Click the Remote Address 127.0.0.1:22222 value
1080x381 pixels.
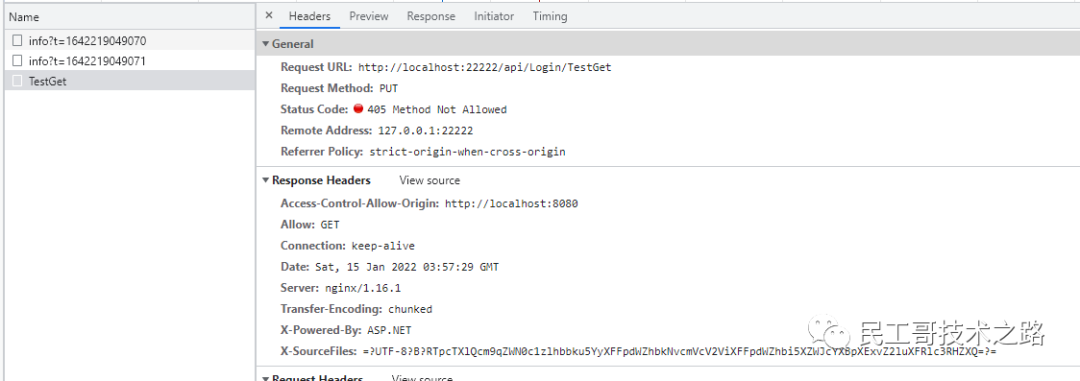point(426,130)
